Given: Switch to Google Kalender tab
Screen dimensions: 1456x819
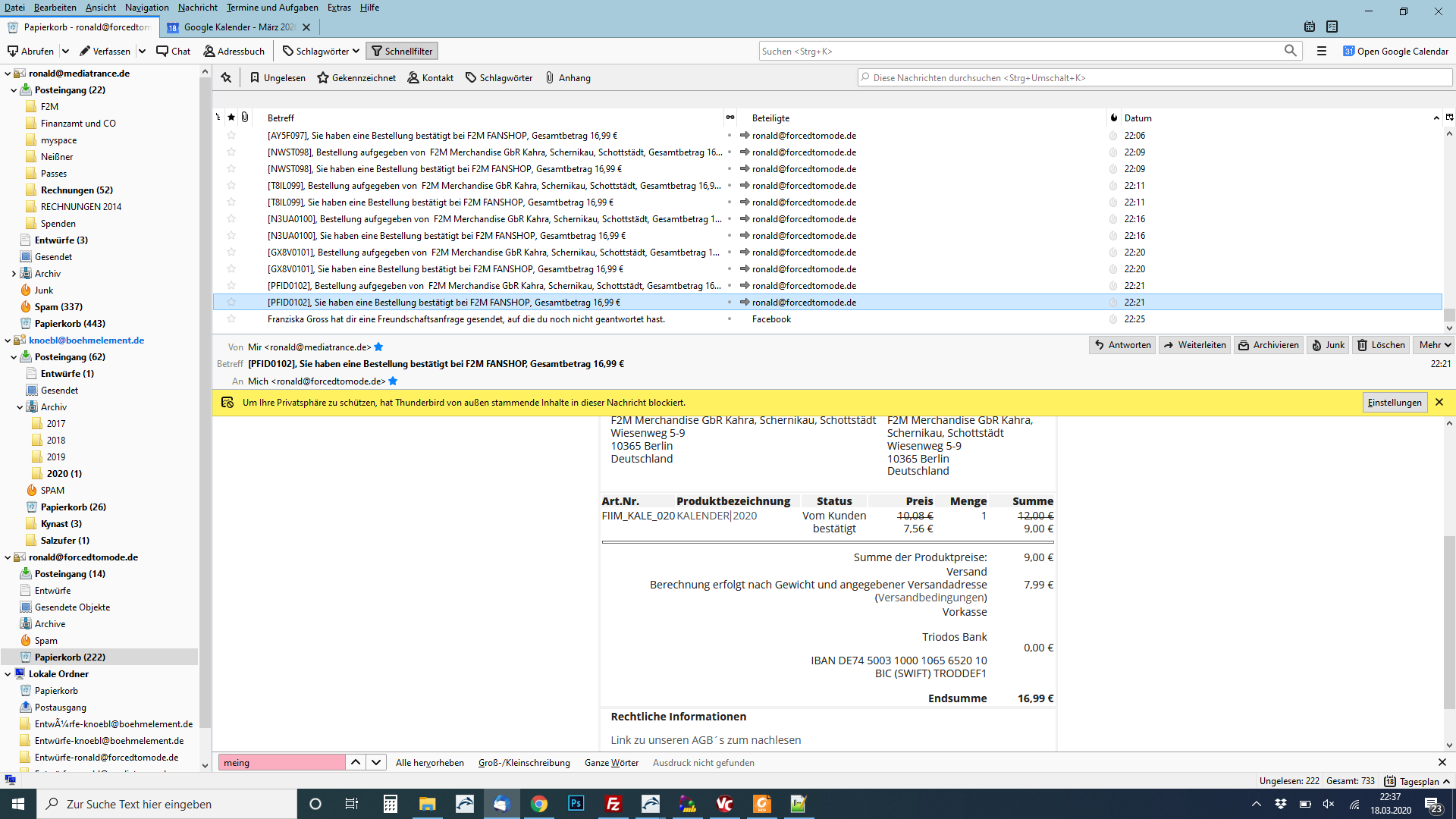Looking at the screenshot, I should (x=238, y=27).
